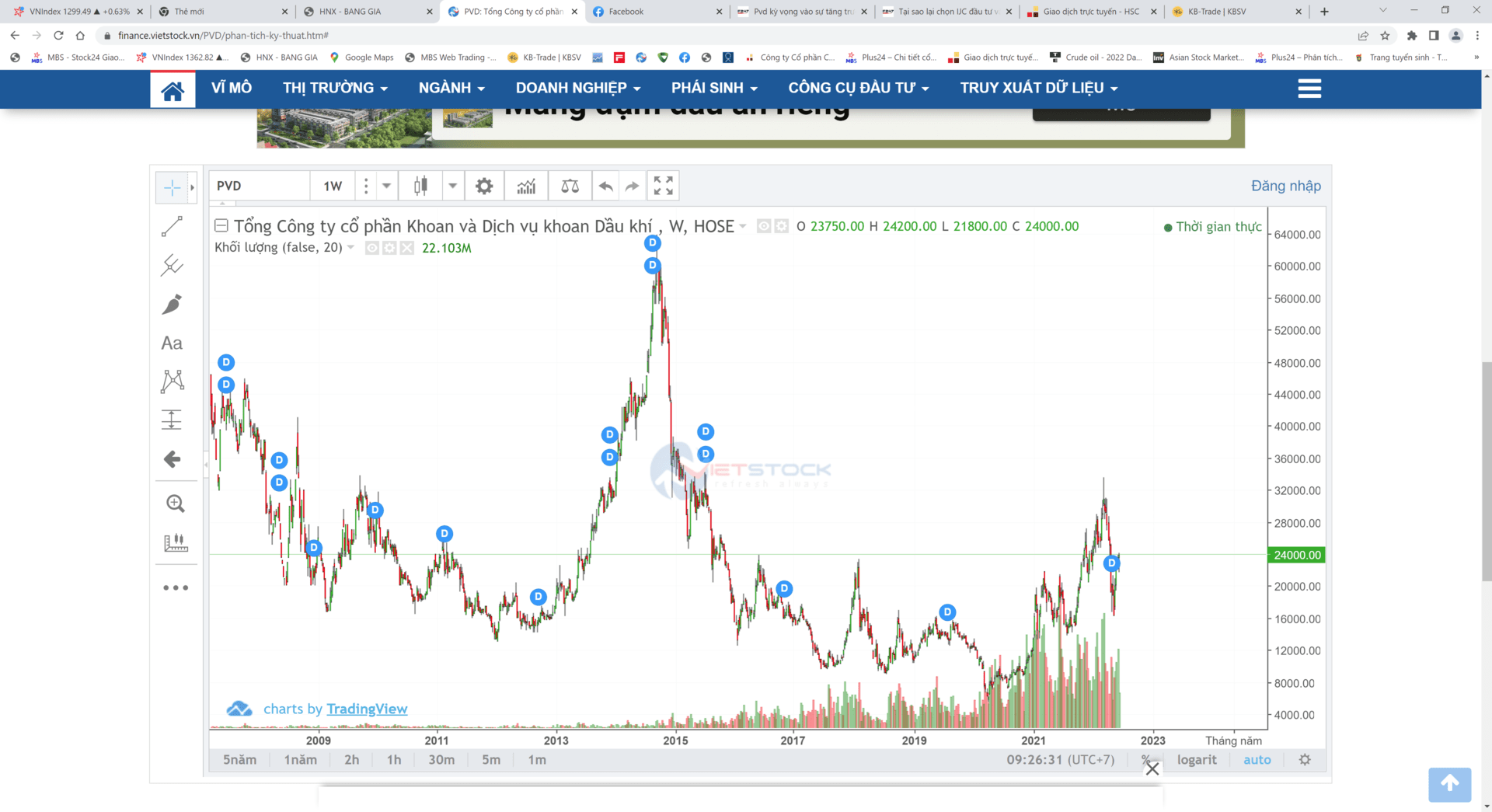Viewport: 1492px width, 812px height.
Task: Undo the last chart action
Action: point(606,186)
